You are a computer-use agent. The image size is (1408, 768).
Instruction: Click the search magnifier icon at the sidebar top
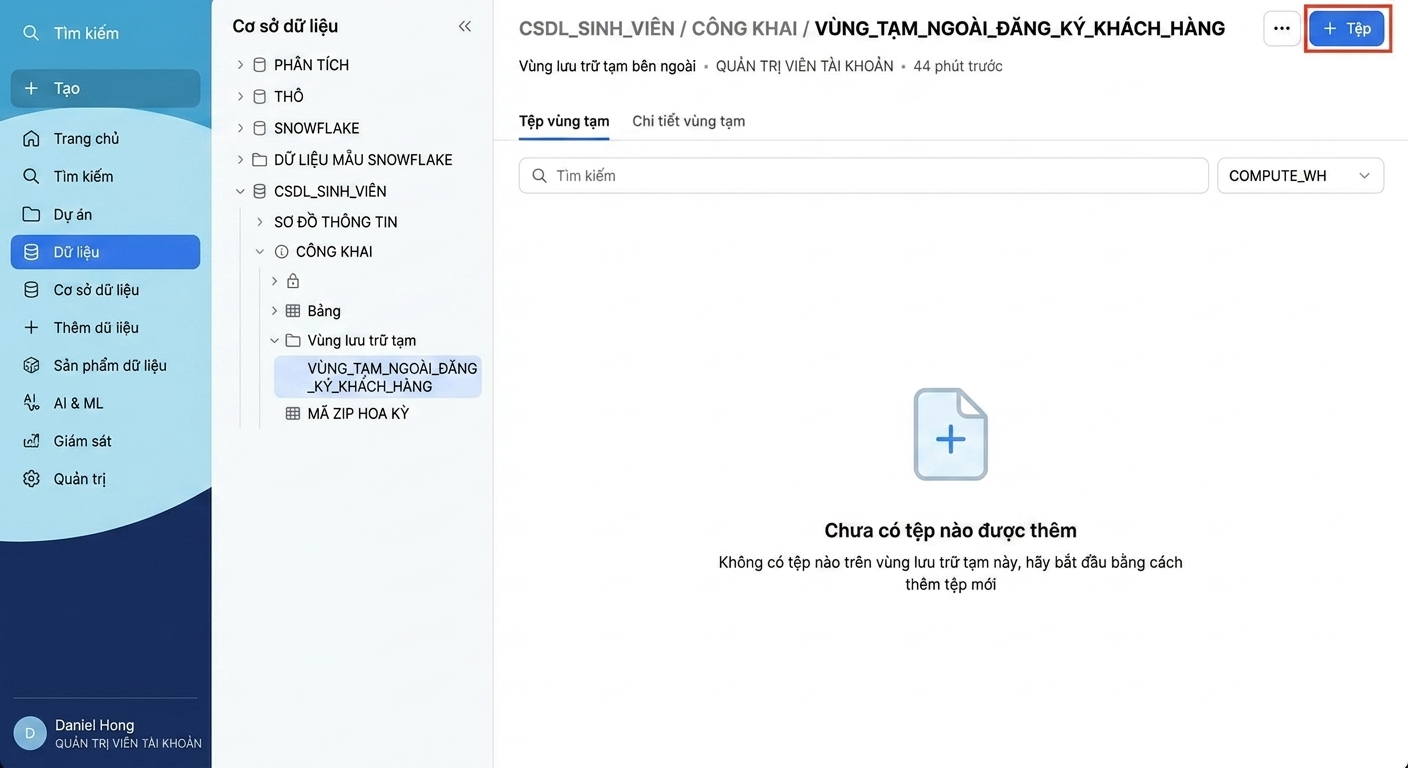point(31,33)
